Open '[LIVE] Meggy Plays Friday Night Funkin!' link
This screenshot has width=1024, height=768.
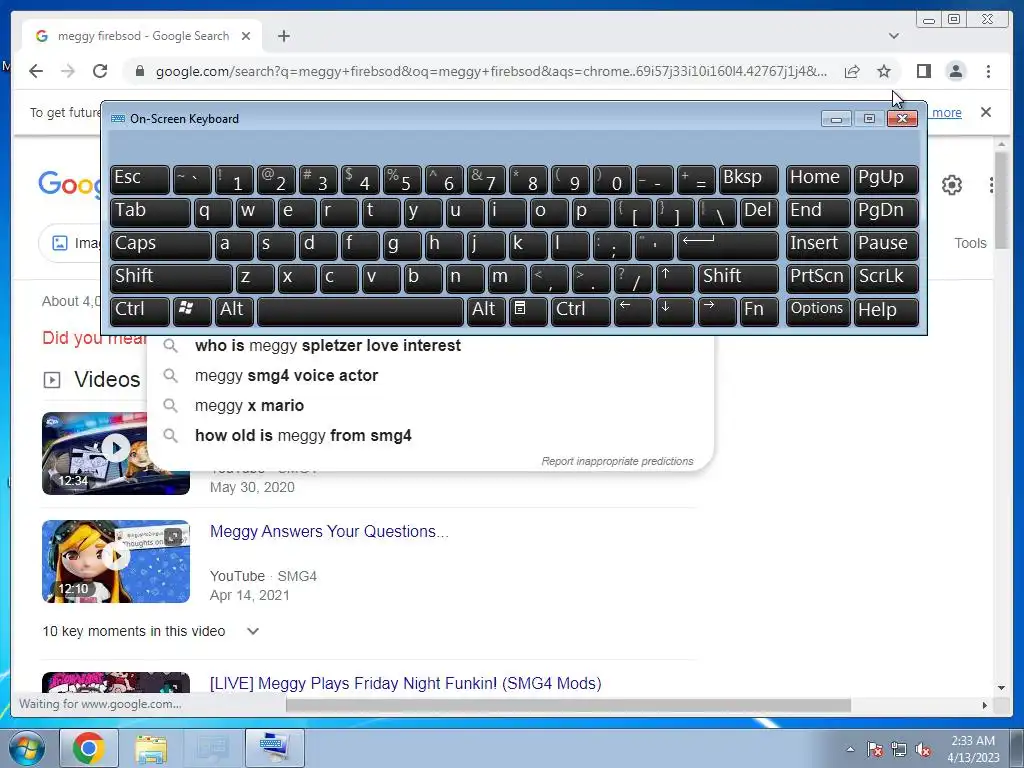point(406,683)
